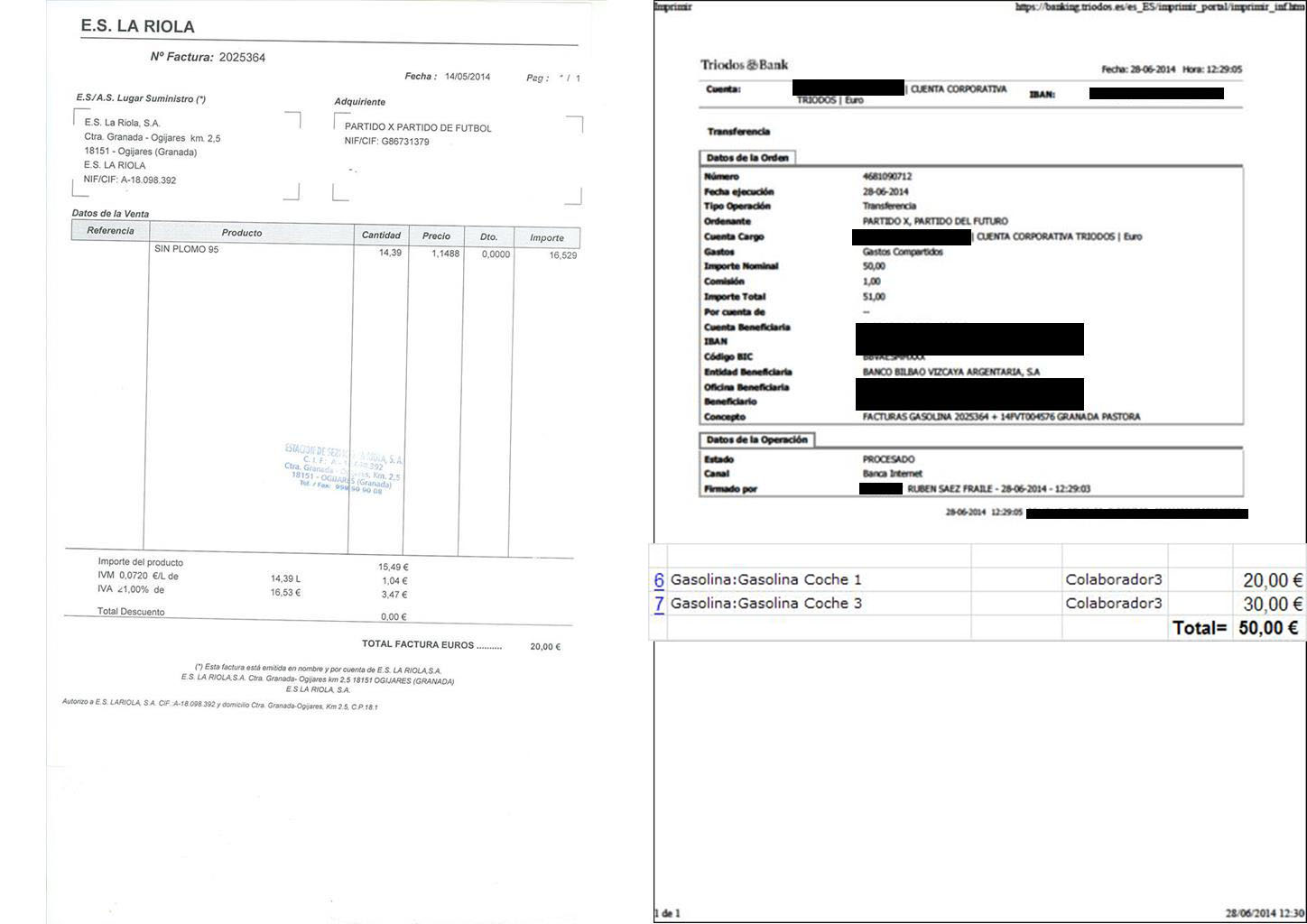Image resolution: width=1307 pixels, height=924 pixels.
Task: Click the 'Importe' column header
Action: 547,238
